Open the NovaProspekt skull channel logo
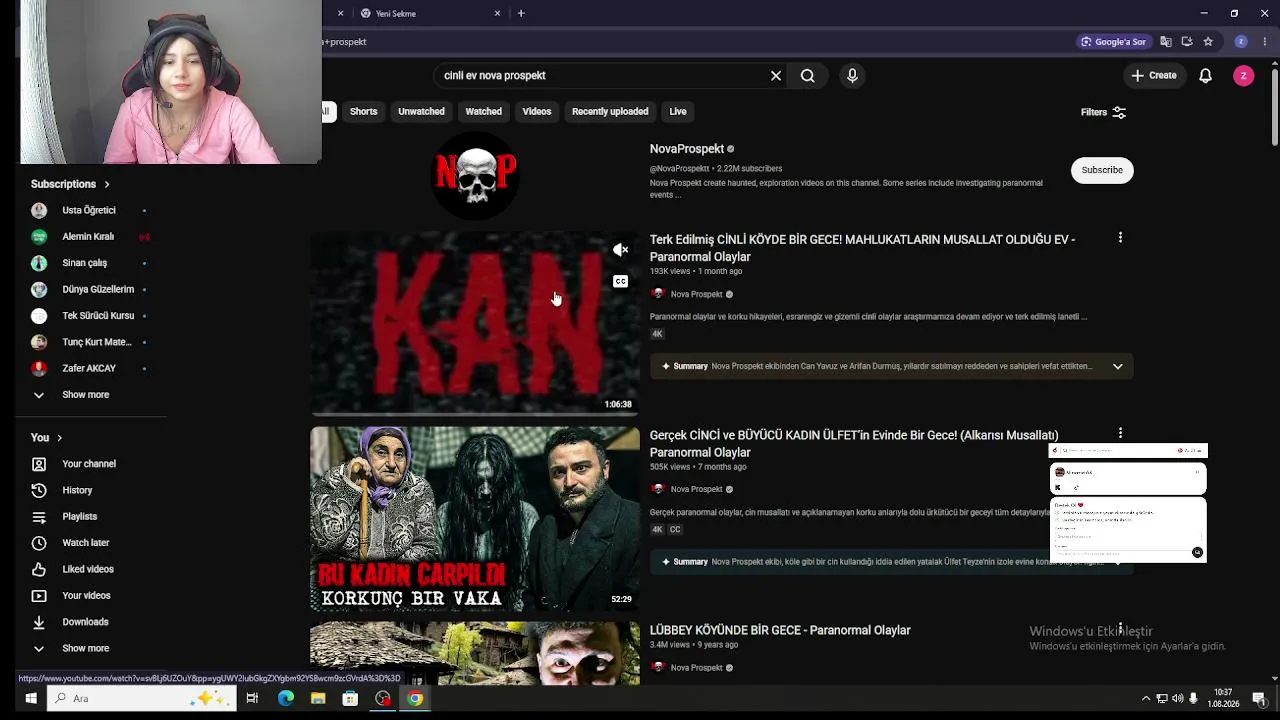 tap(475, 175)
